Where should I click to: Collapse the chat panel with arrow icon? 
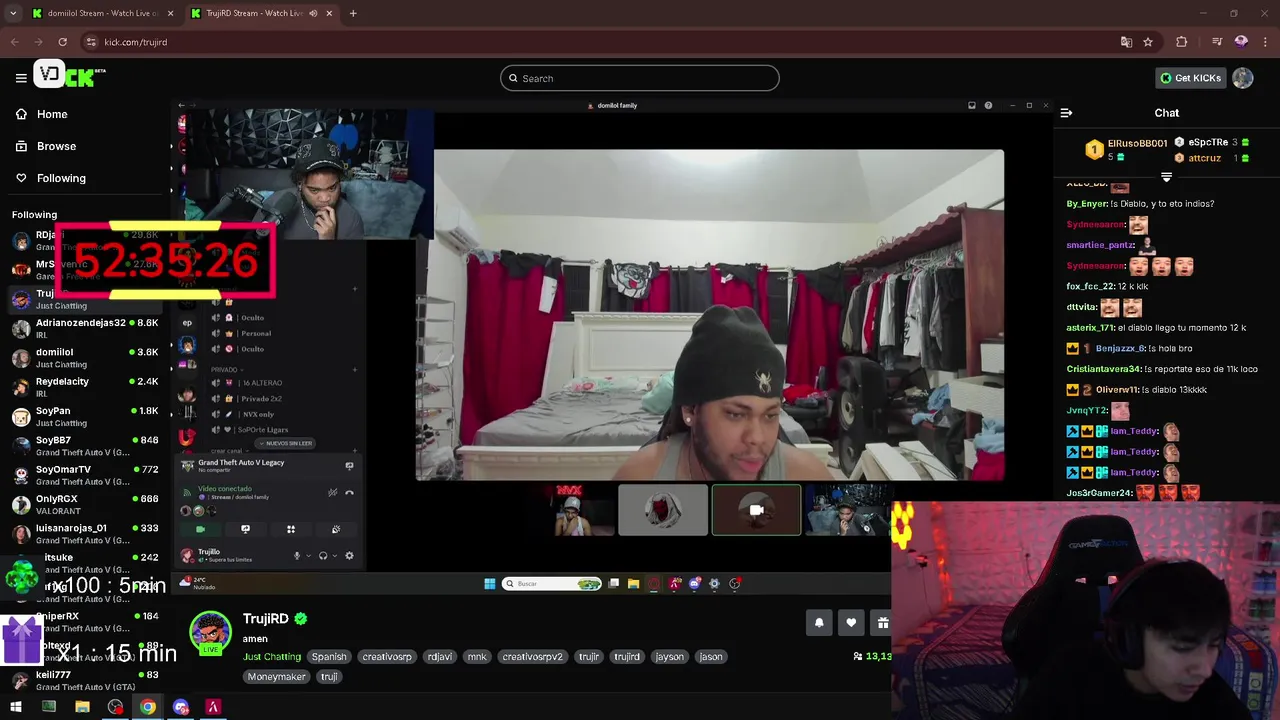click(1066, 113)
